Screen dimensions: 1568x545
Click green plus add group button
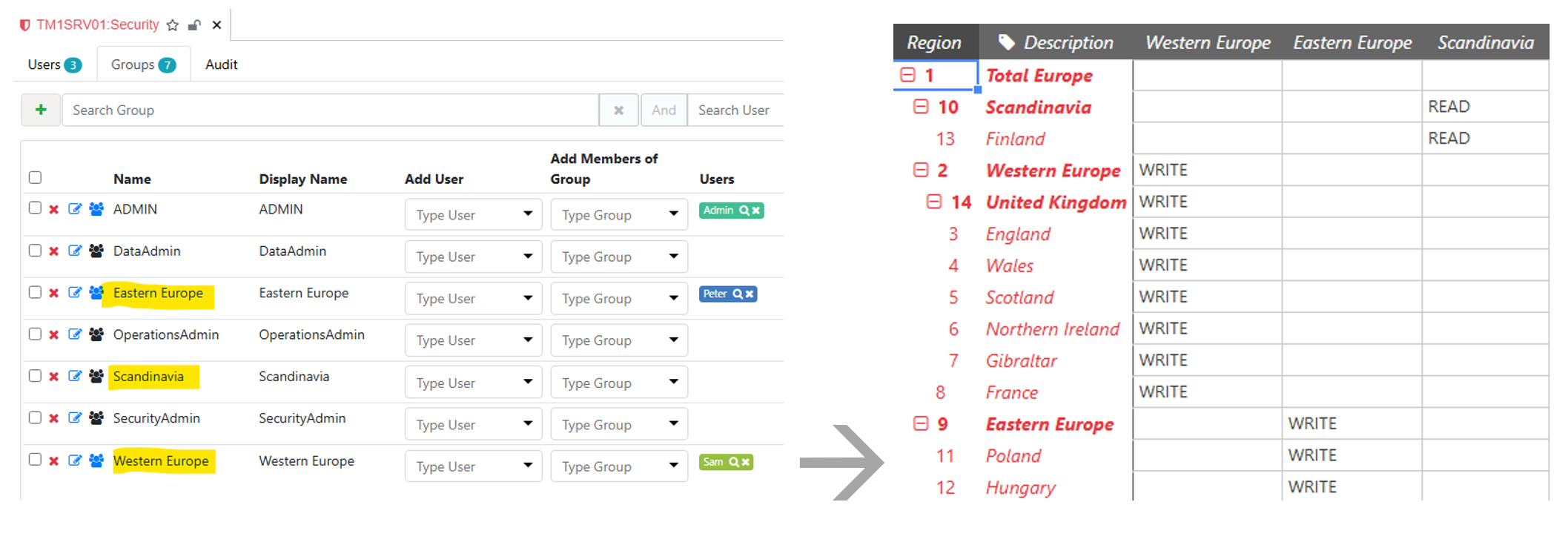click(41, 110)
